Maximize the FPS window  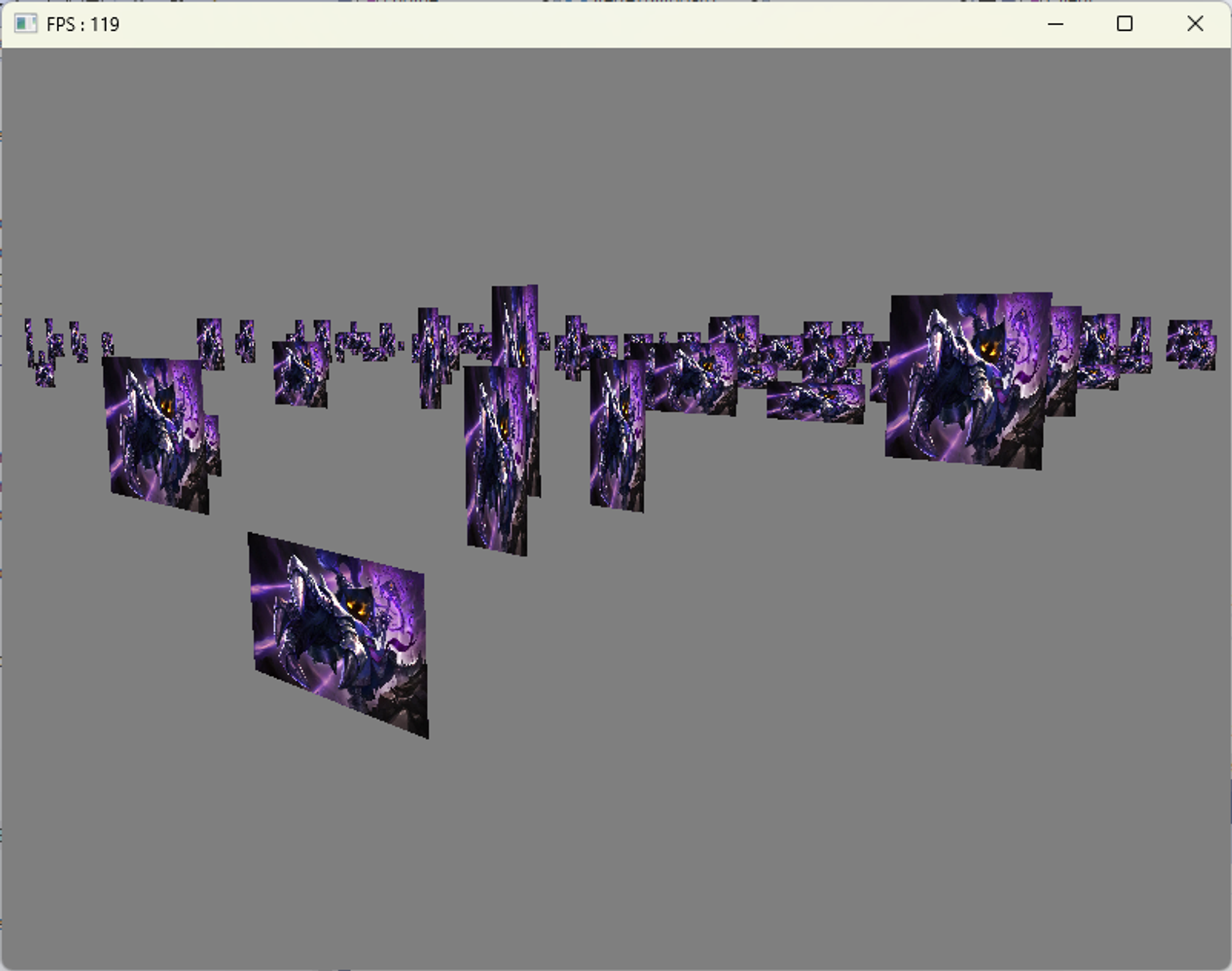(1124, 24)
